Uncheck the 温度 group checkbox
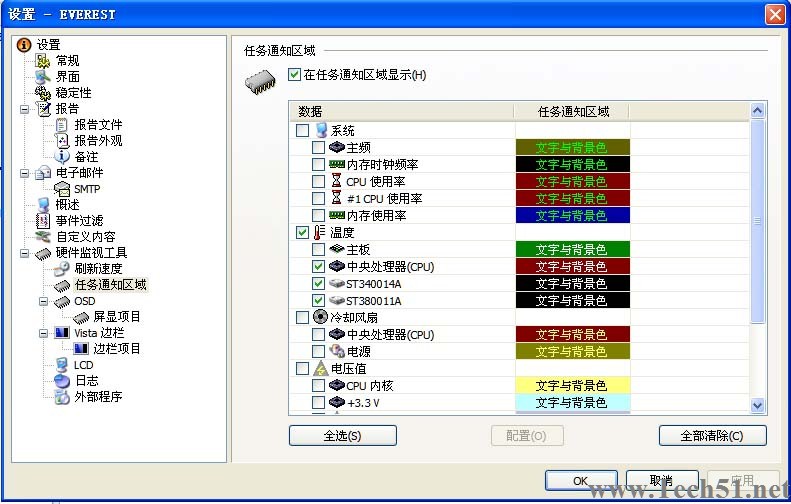The image size is (791, 504). tap(302, 233)
